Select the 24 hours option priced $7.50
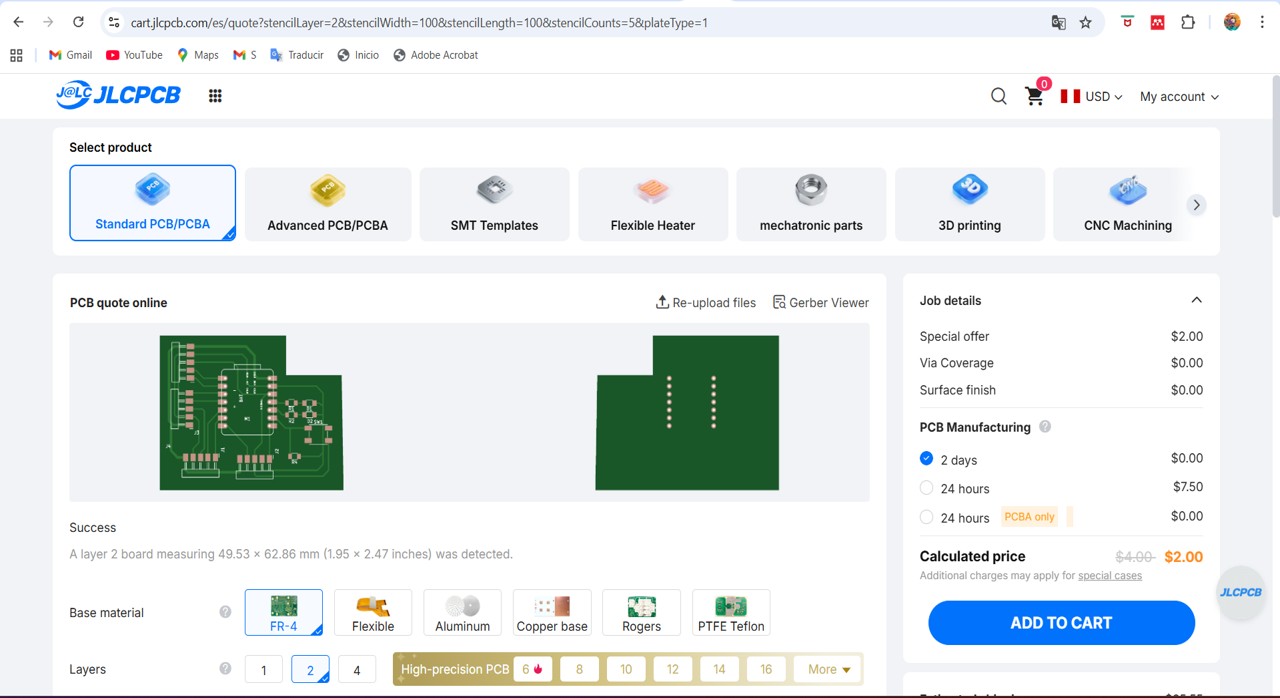This screenshot has width=1280, height=698. click(926, 488)
